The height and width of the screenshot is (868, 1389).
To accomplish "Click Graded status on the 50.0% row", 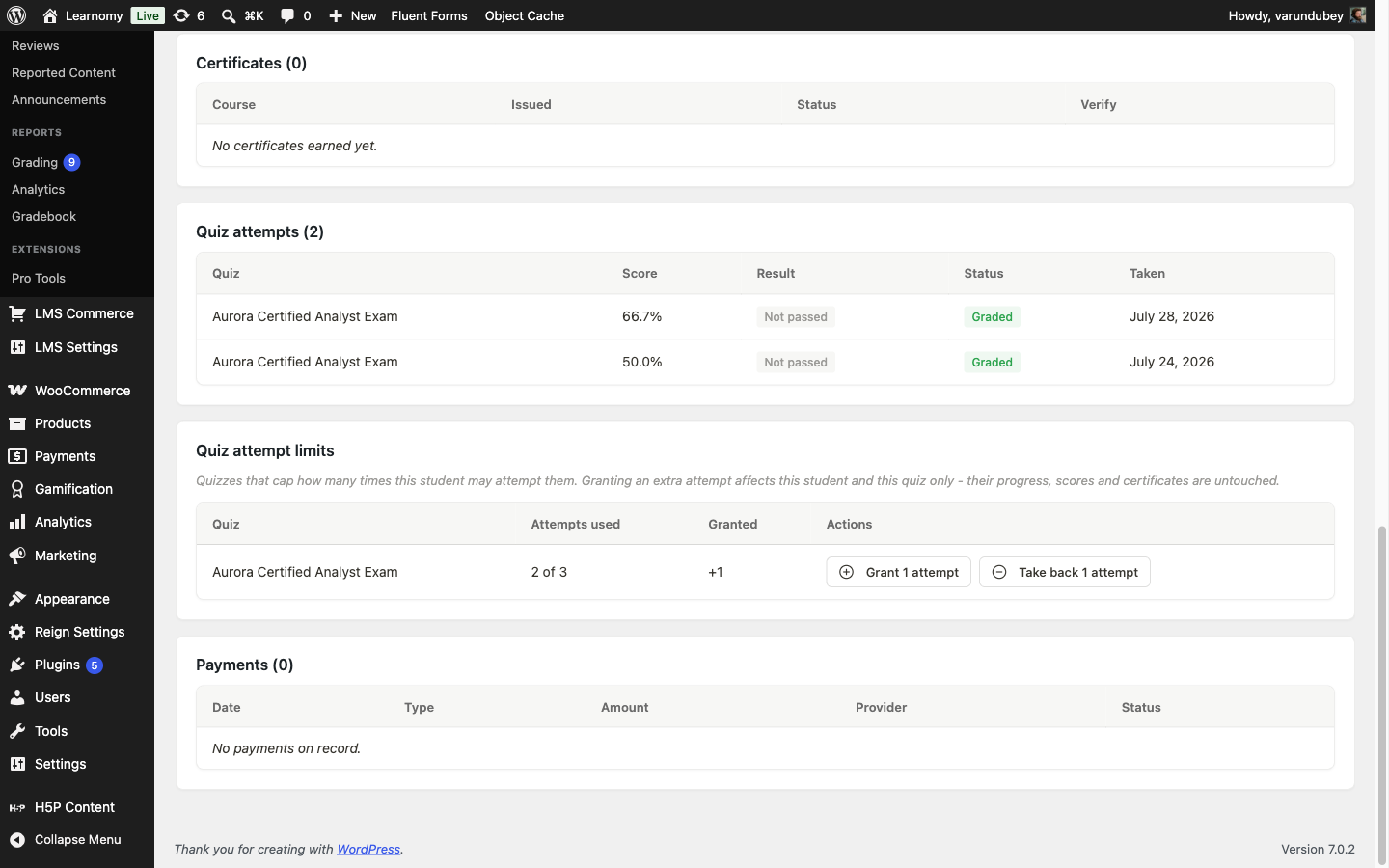I will tap(992, 362).
